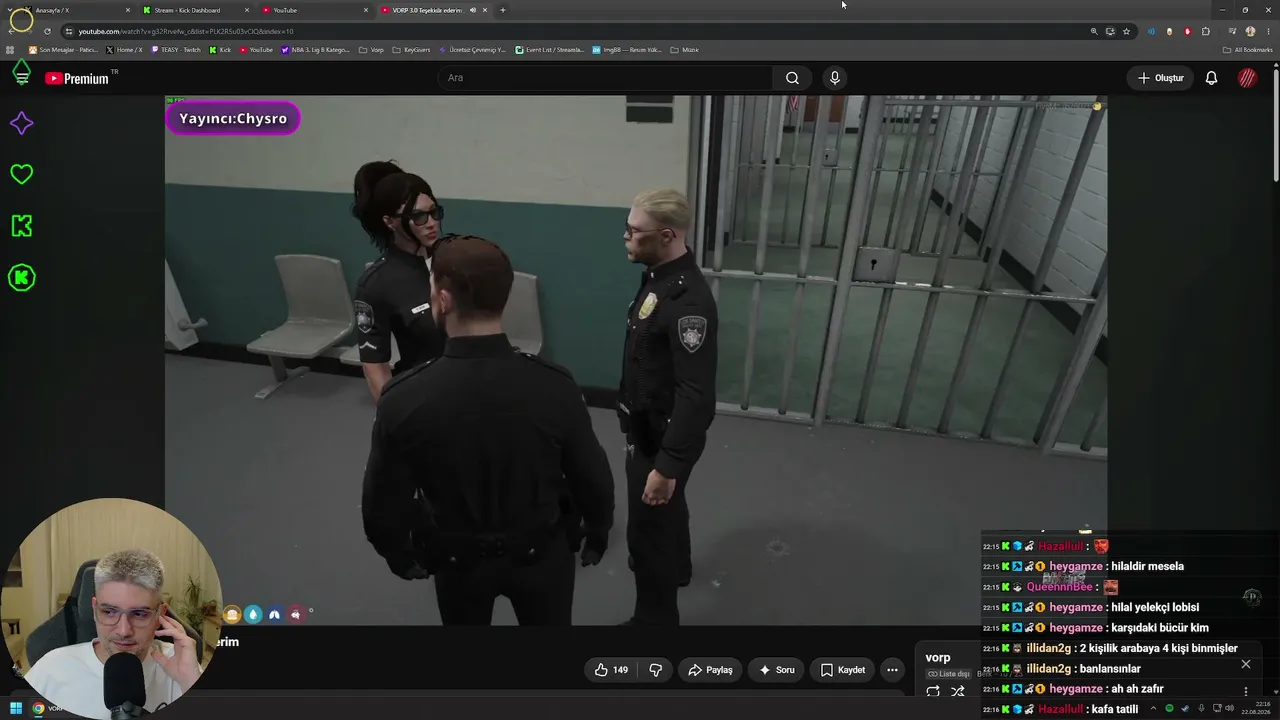
Task: Open the YouTube guide hamburger menu
Action: pyautogui.click(x=21, y=78)
